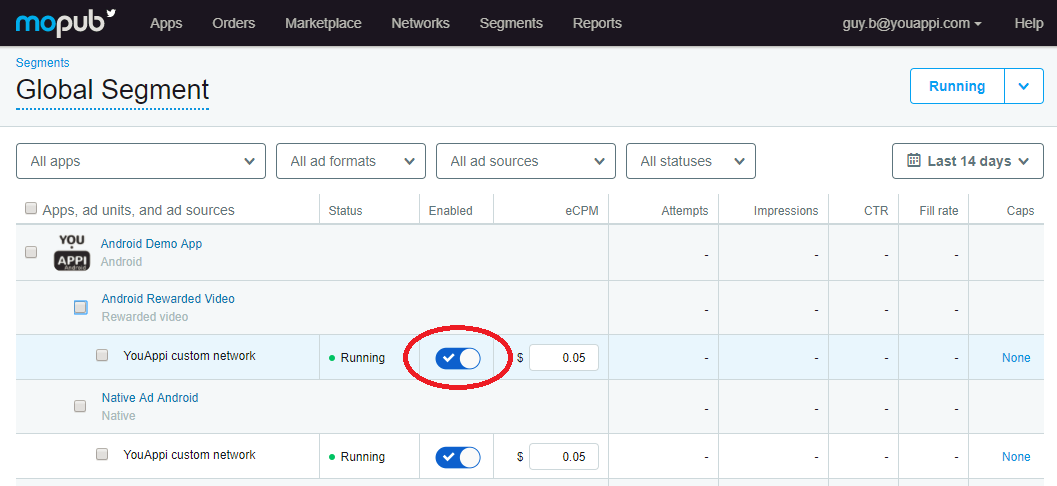Open account menu guy.b@youappi.com
The width and height of the screenshot is (1057, 486).
(x=912, y=23)
